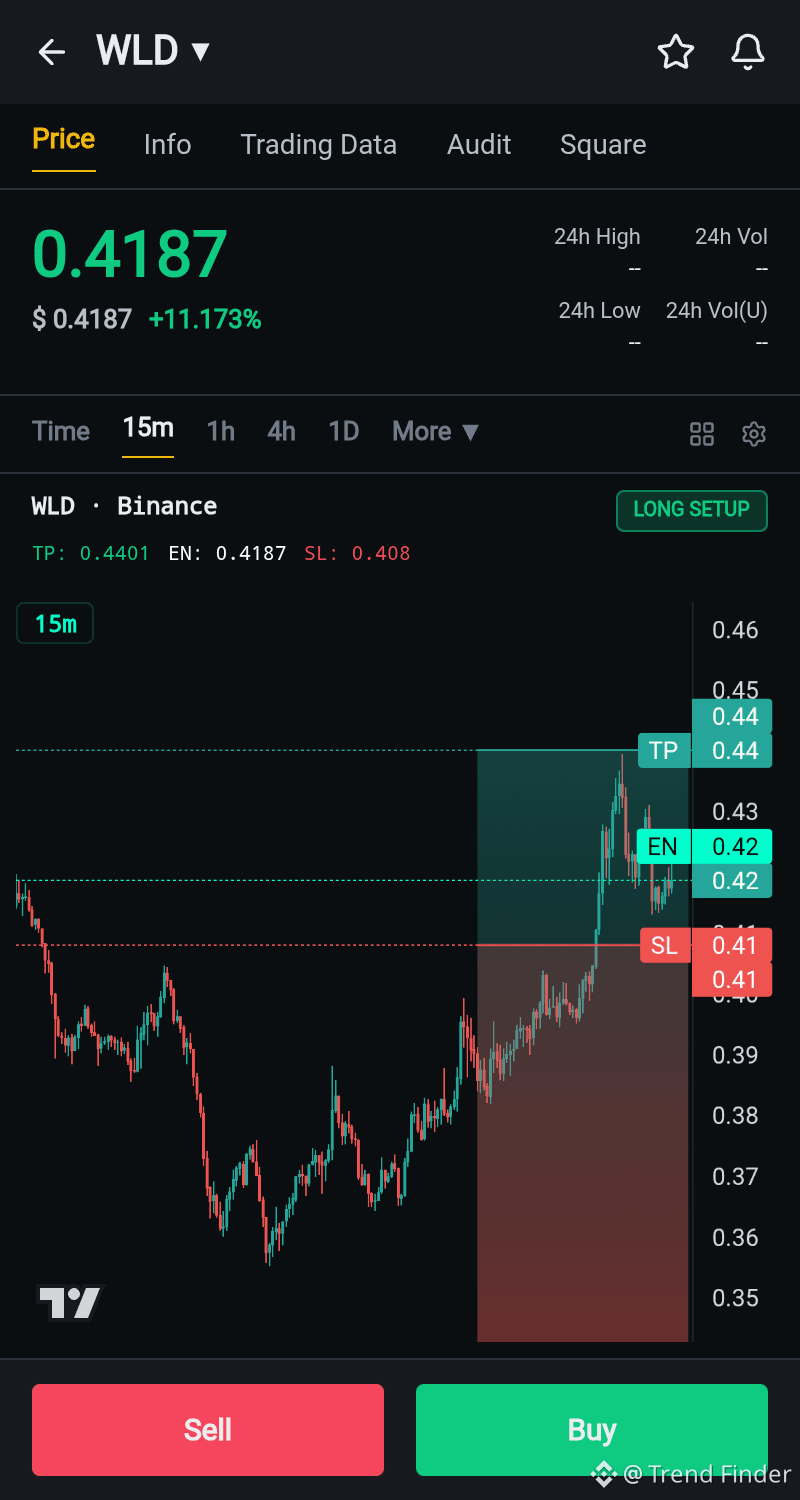Screen dimensions: 800x1500
Task: Tap the Buy button
Action: pos(592,1430)
